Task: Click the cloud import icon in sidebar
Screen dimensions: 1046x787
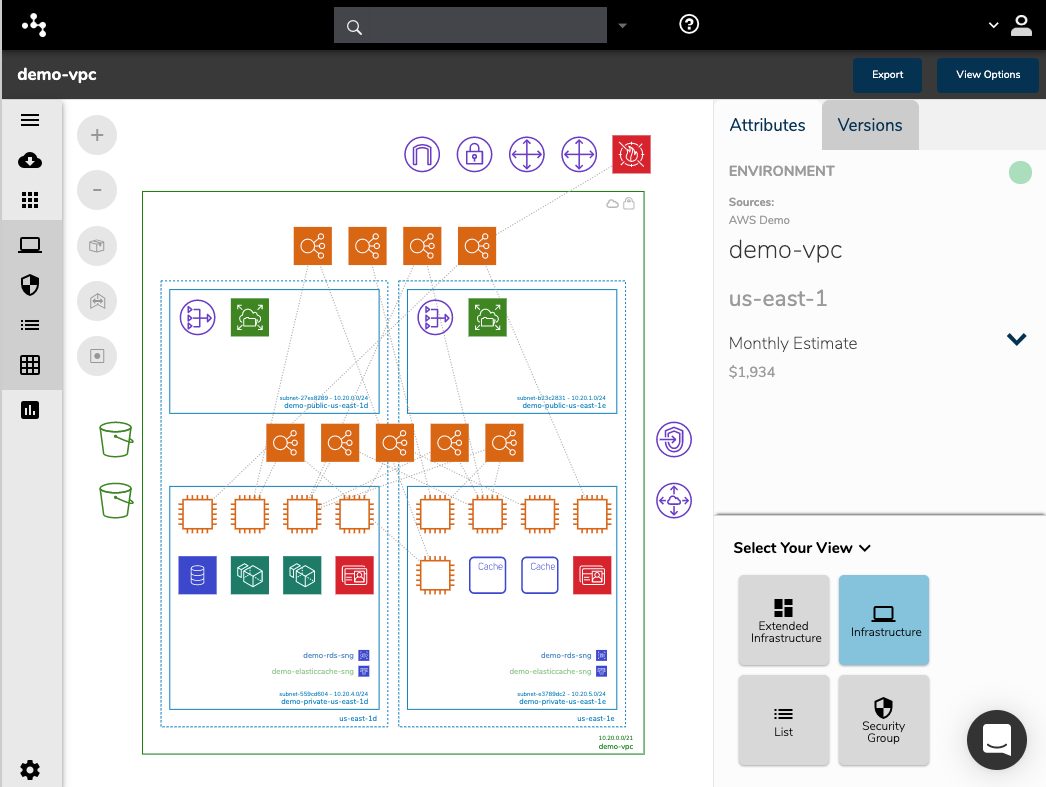Action: tap(30, 160)
